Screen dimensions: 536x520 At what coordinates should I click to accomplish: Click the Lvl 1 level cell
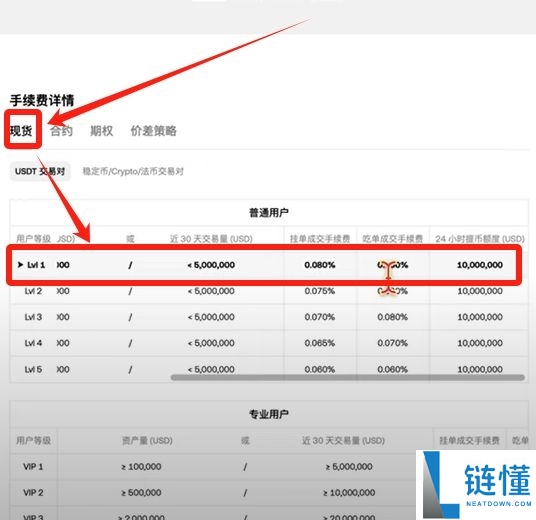[36, 265]
